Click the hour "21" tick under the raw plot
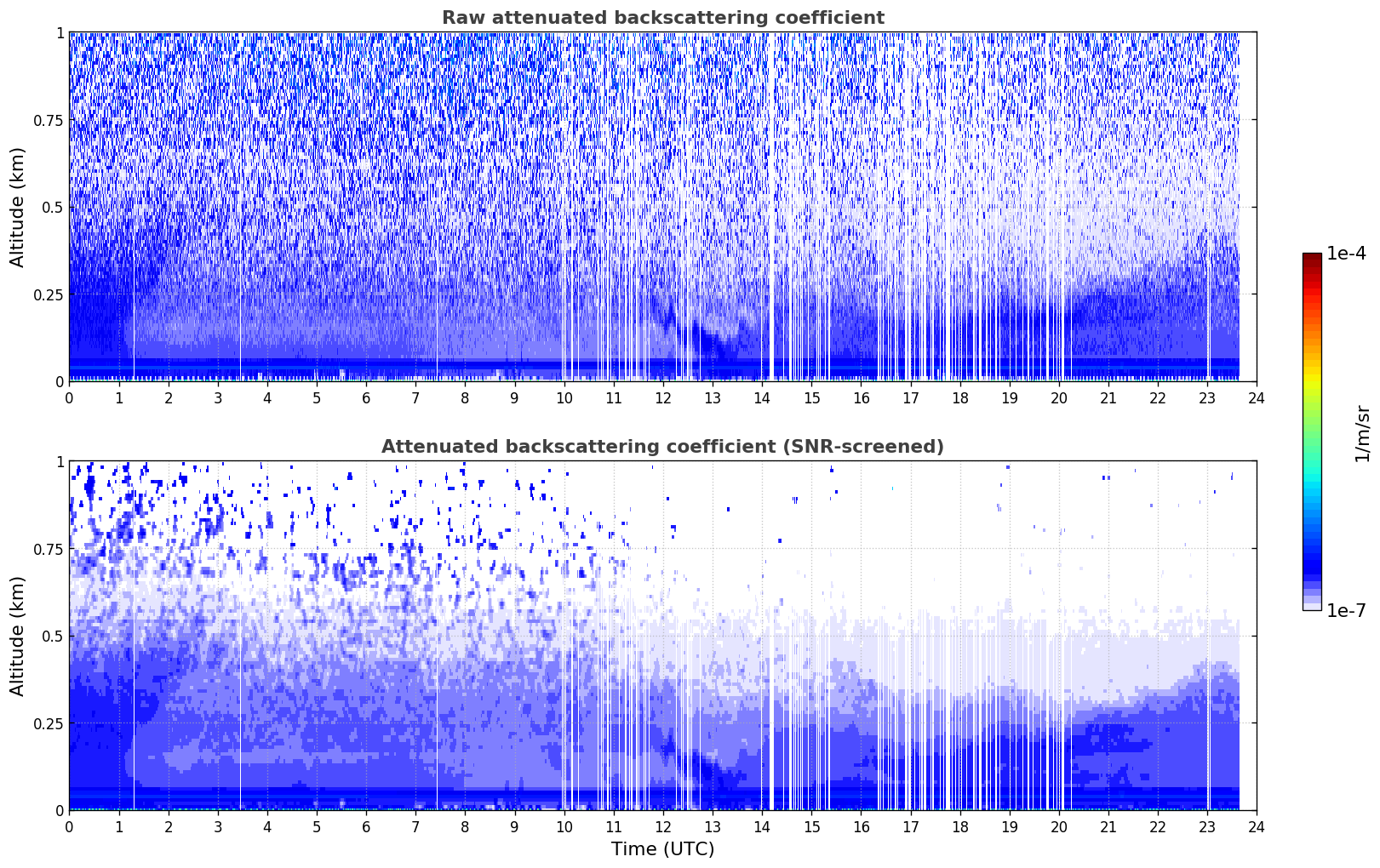 pyautogui.click(x=1108, y=397)
